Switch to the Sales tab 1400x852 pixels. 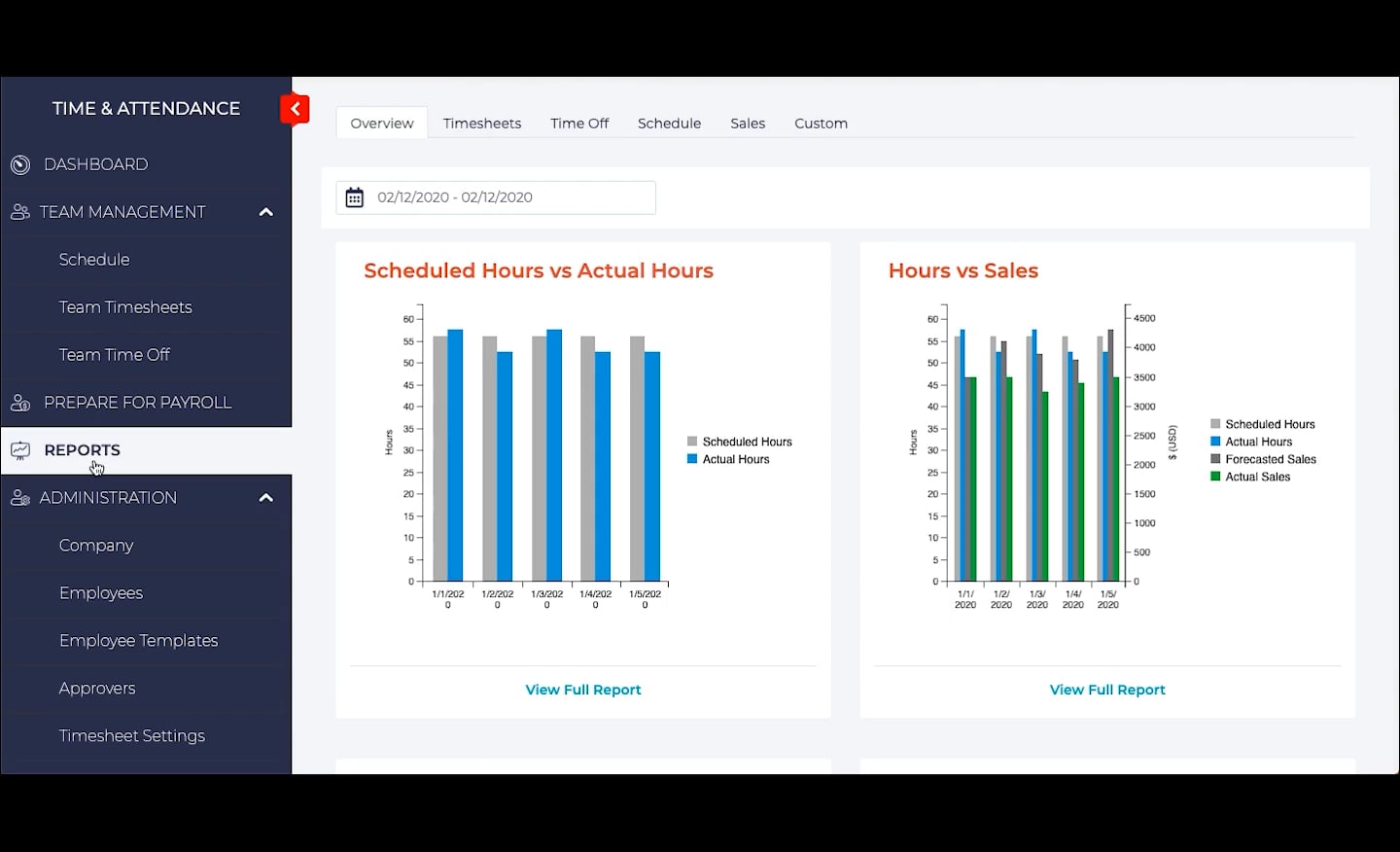pos(748,124)
